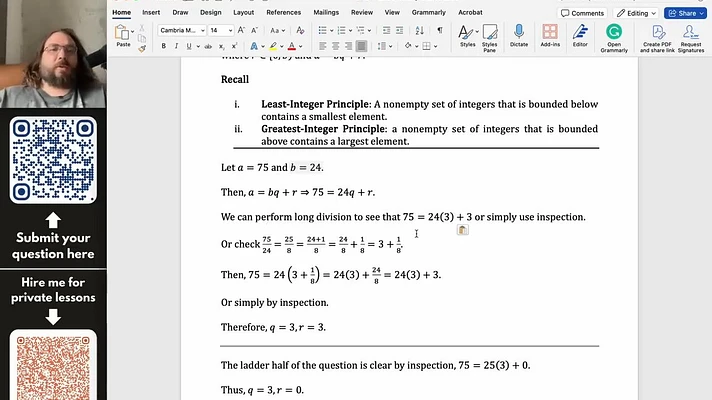The width and height of the screenshot is (712, 400).
Task: Increase font size with the larger A
Action: 241,30
